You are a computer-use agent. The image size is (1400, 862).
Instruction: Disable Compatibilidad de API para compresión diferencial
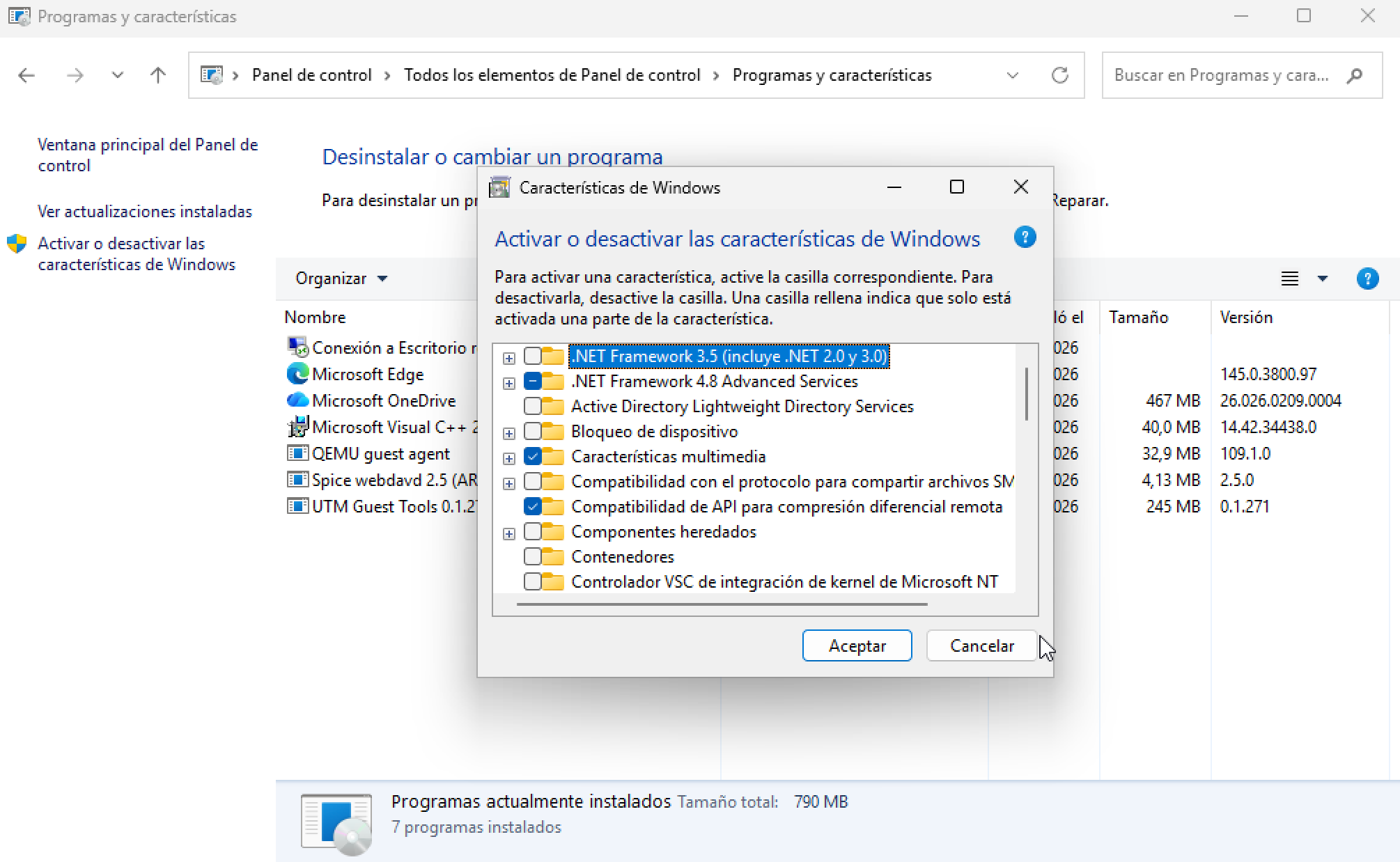point(533,506)
